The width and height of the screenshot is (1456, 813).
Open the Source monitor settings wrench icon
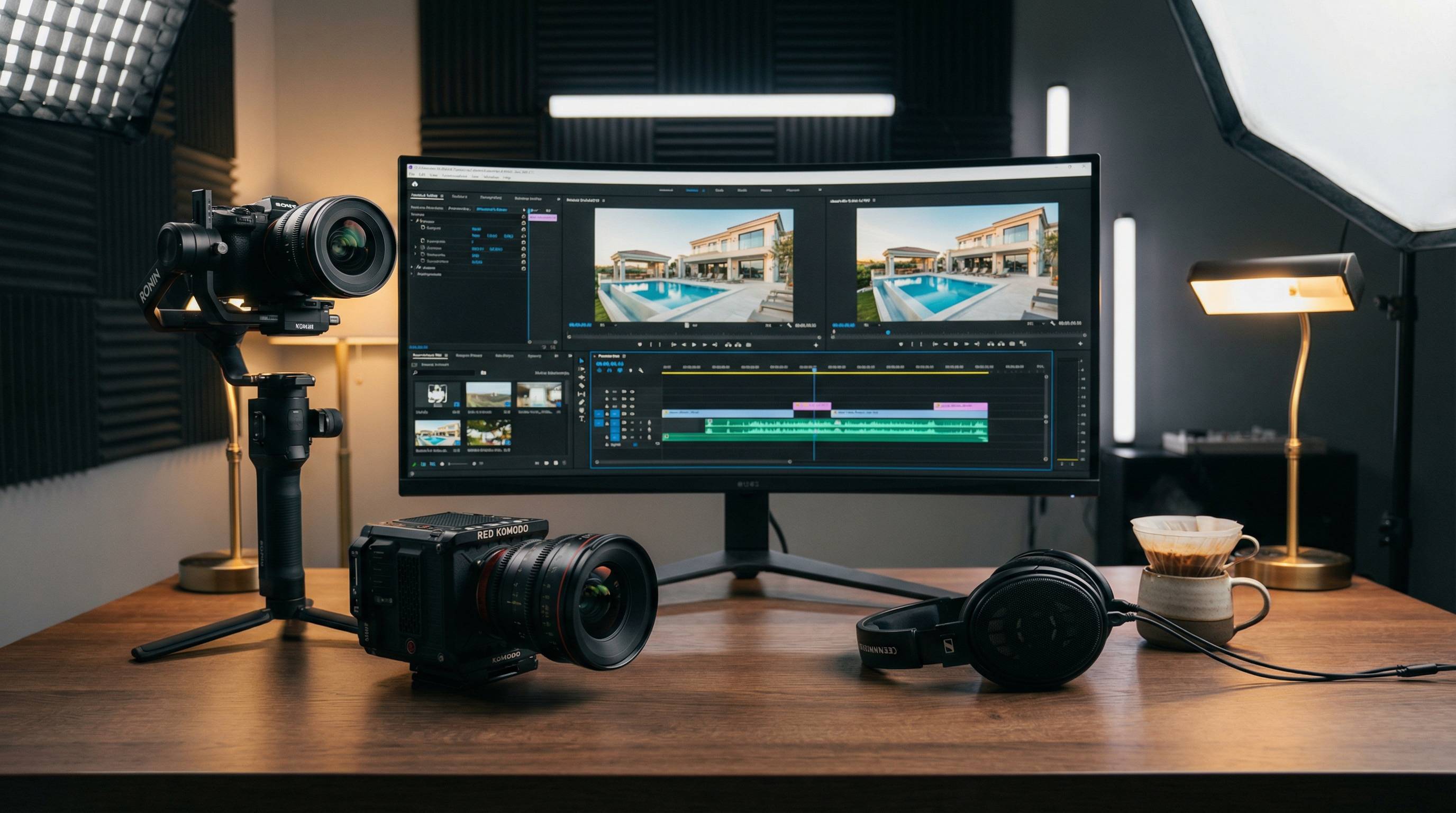[789, 325]
